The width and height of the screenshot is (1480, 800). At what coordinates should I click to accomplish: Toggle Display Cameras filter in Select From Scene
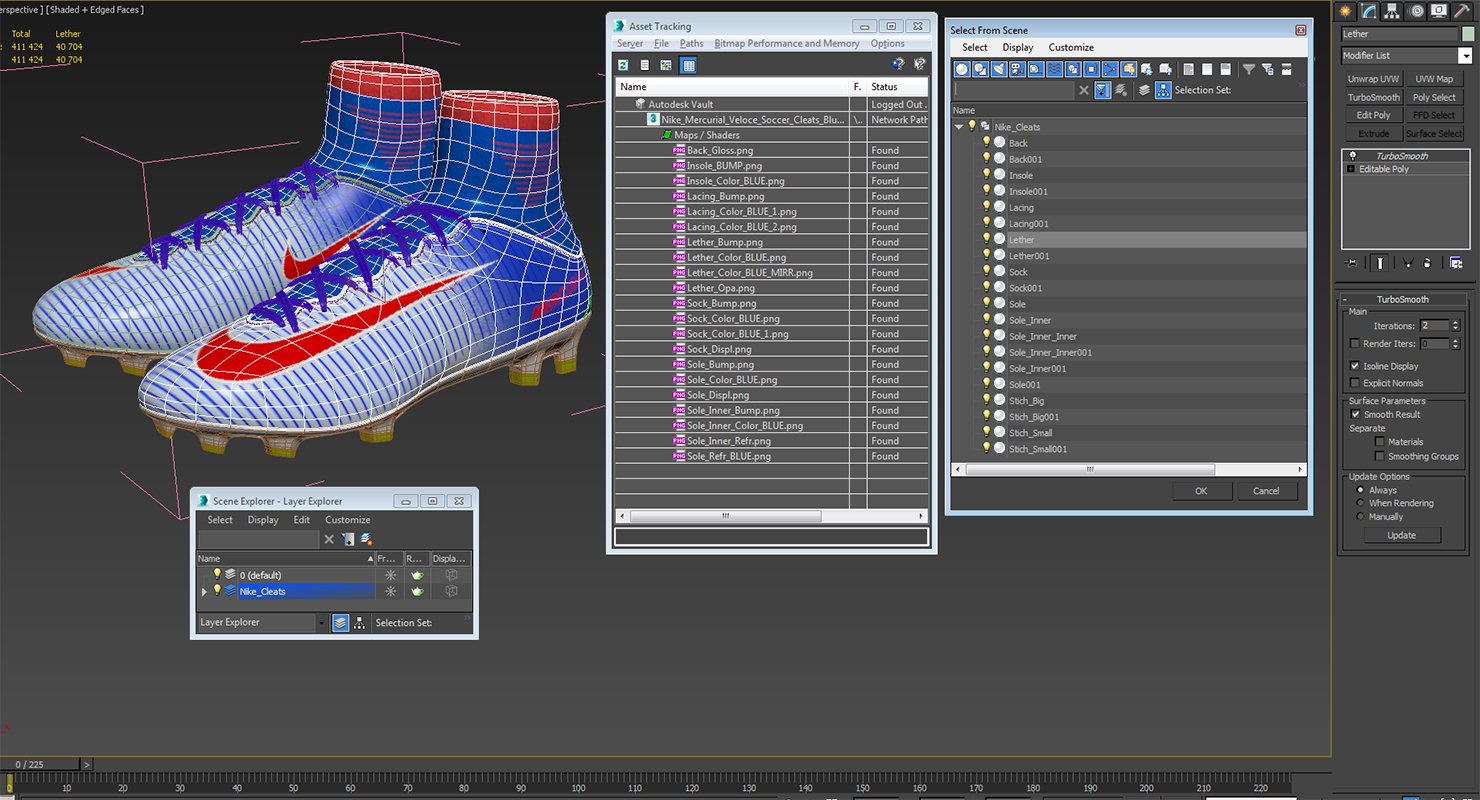click(x=1017, y=69)
